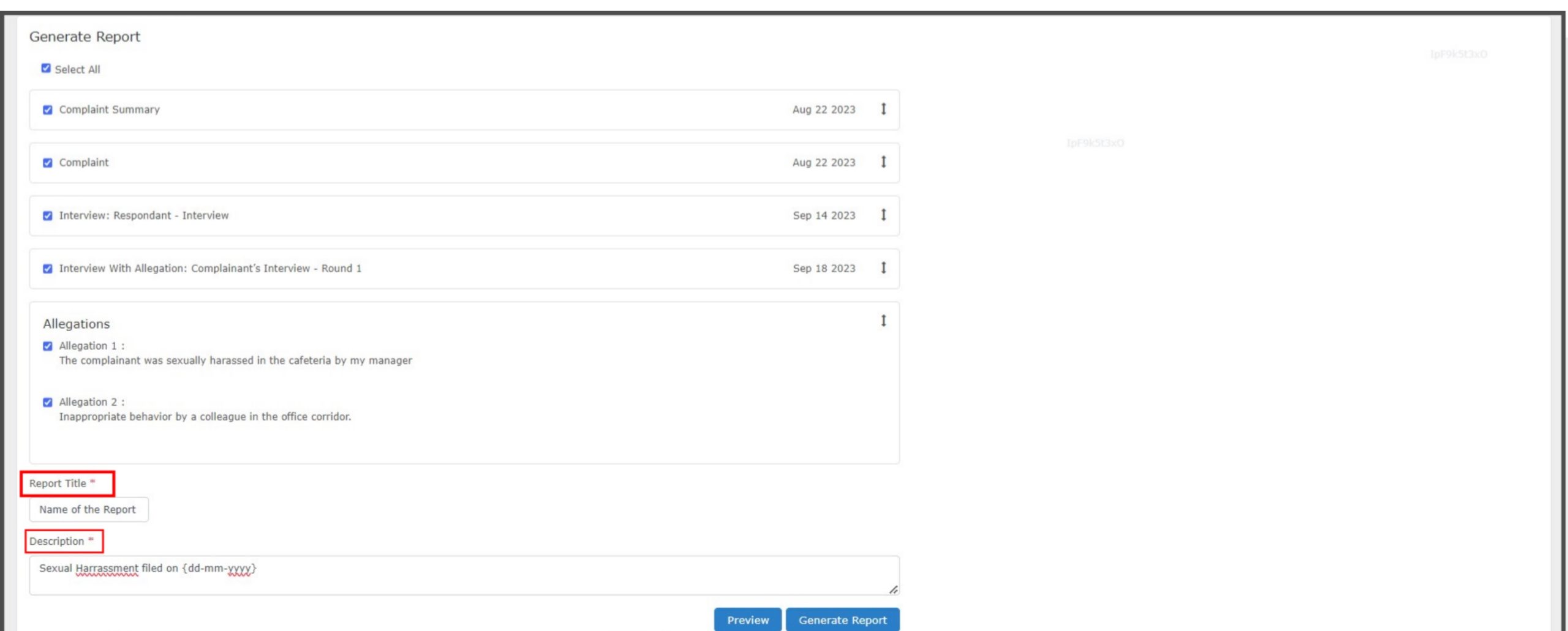Click the Generate Report page heading
This screenshot has width=1568, height=631.
click(x=85, y=37)
